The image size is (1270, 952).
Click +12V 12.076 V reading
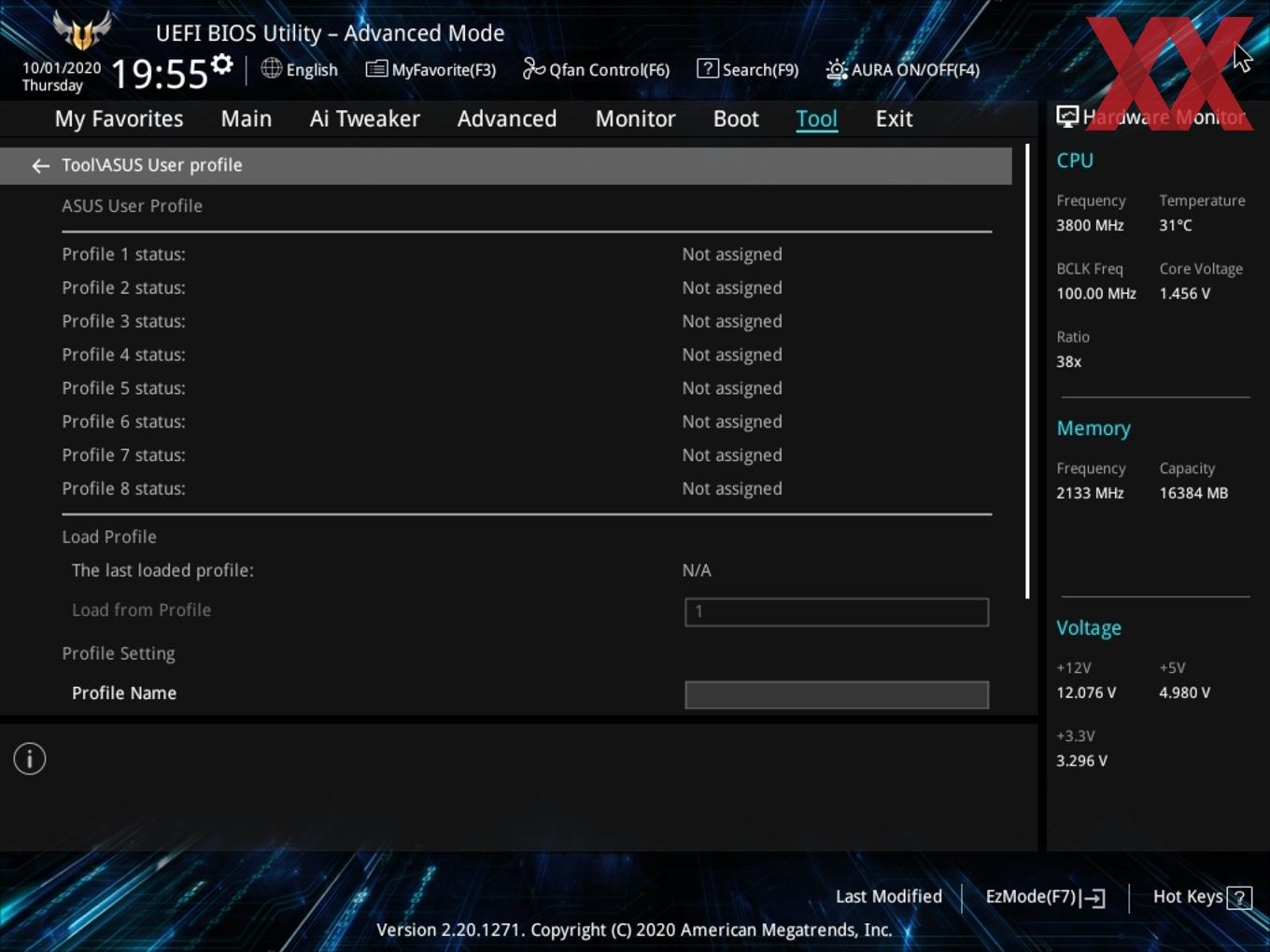[x=1086, y=693]
